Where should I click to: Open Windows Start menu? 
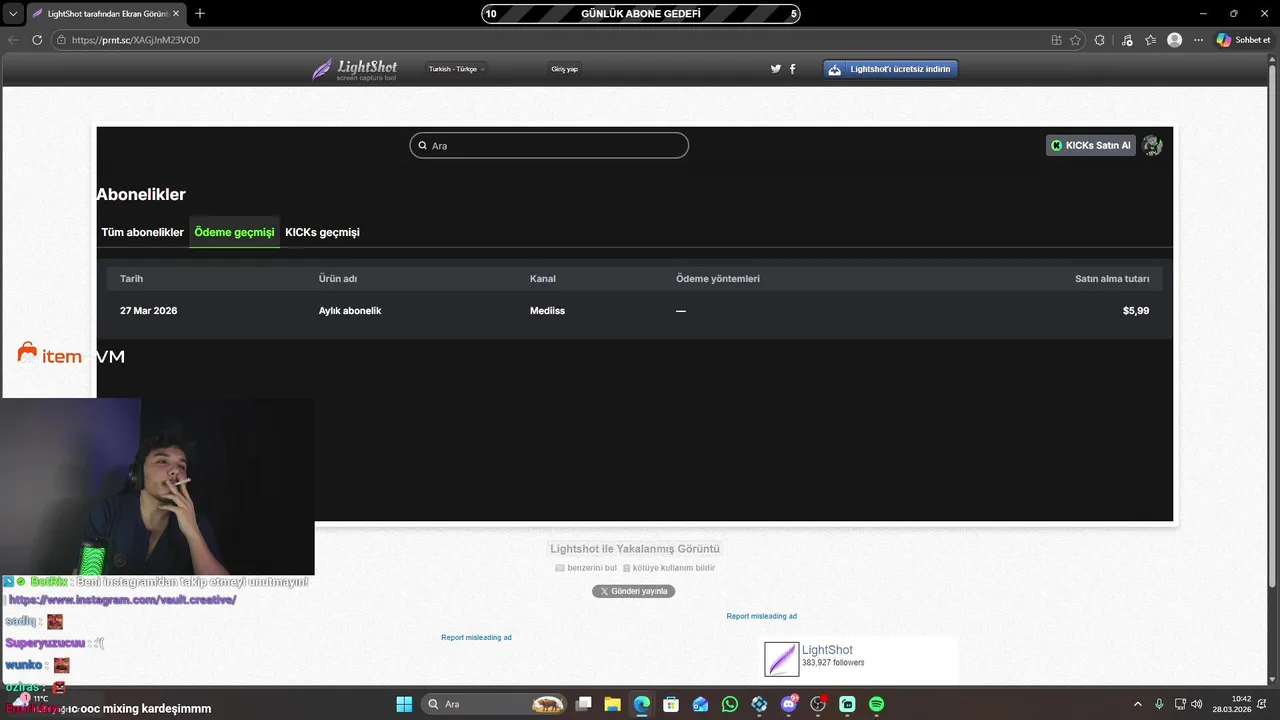tap(404, 704)
